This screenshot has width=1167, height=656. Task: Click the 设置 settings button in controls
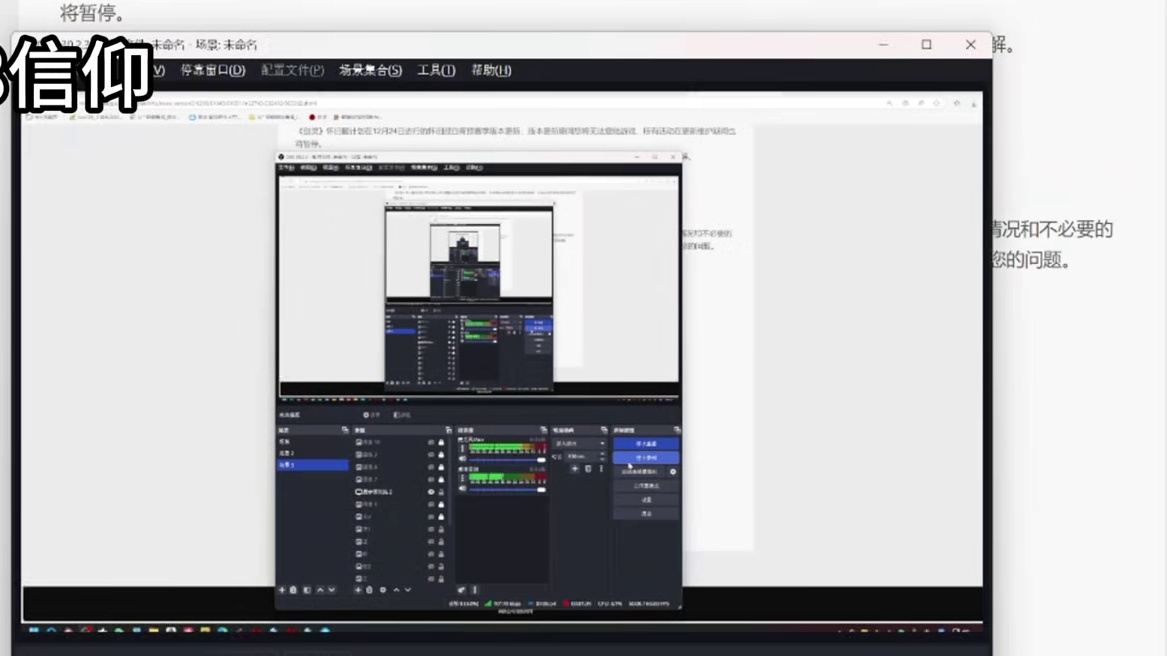pos(646,500)
